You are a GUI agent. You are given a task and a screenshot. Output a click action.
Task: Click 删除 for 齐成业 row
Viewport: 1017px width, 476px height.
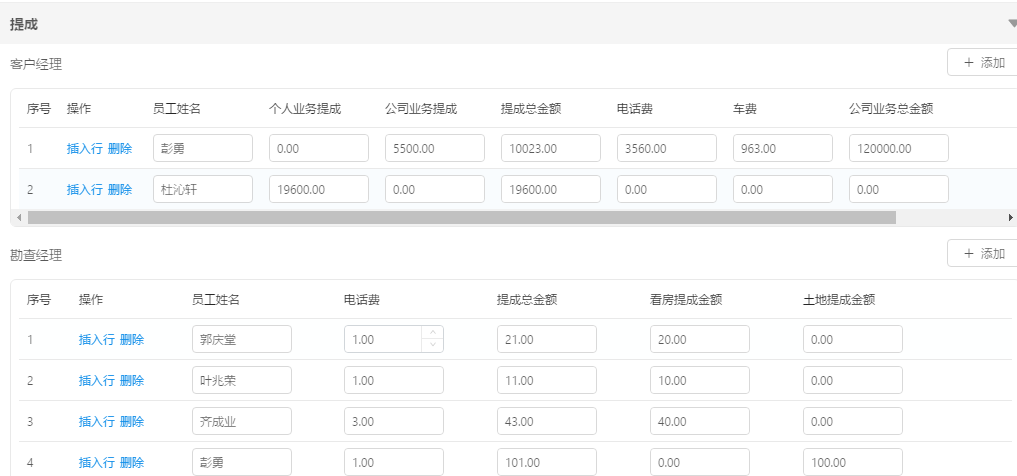132,422
